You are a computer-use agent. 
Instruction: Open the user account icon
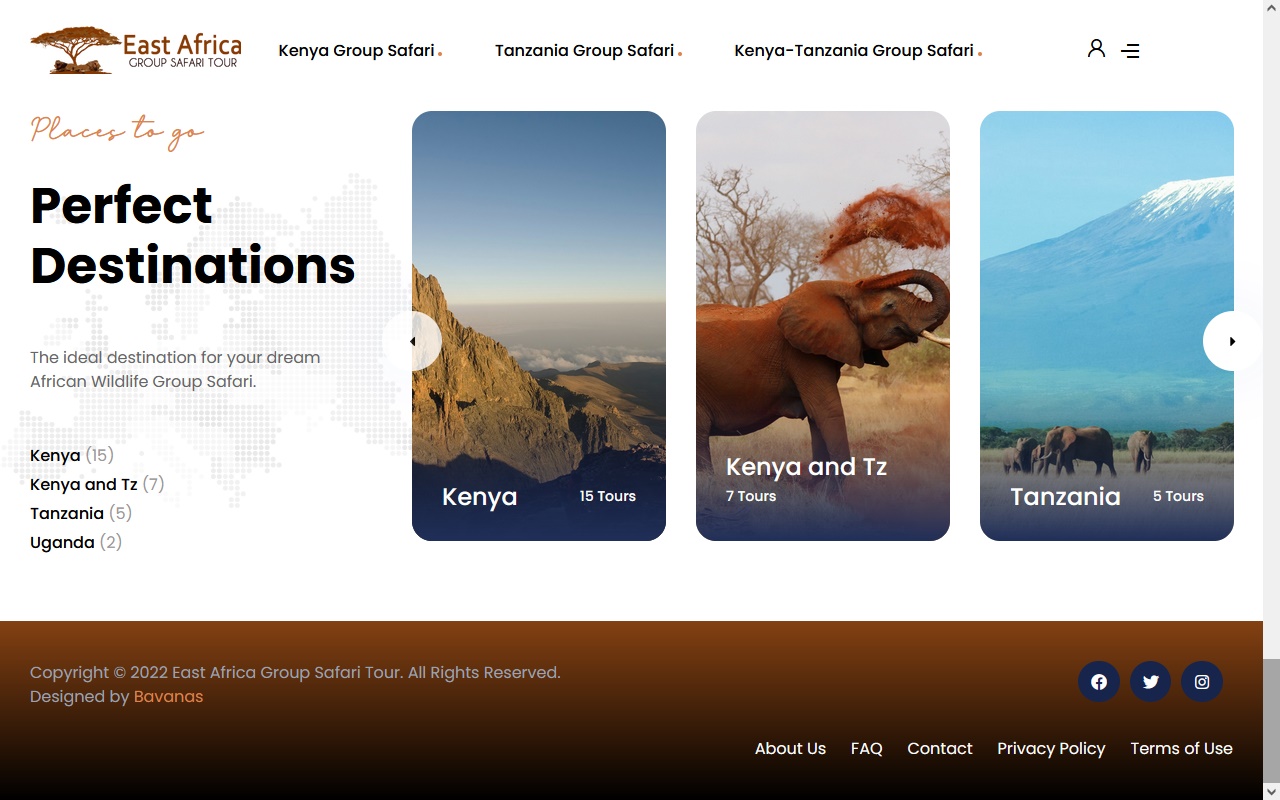tap(1096, 49)
